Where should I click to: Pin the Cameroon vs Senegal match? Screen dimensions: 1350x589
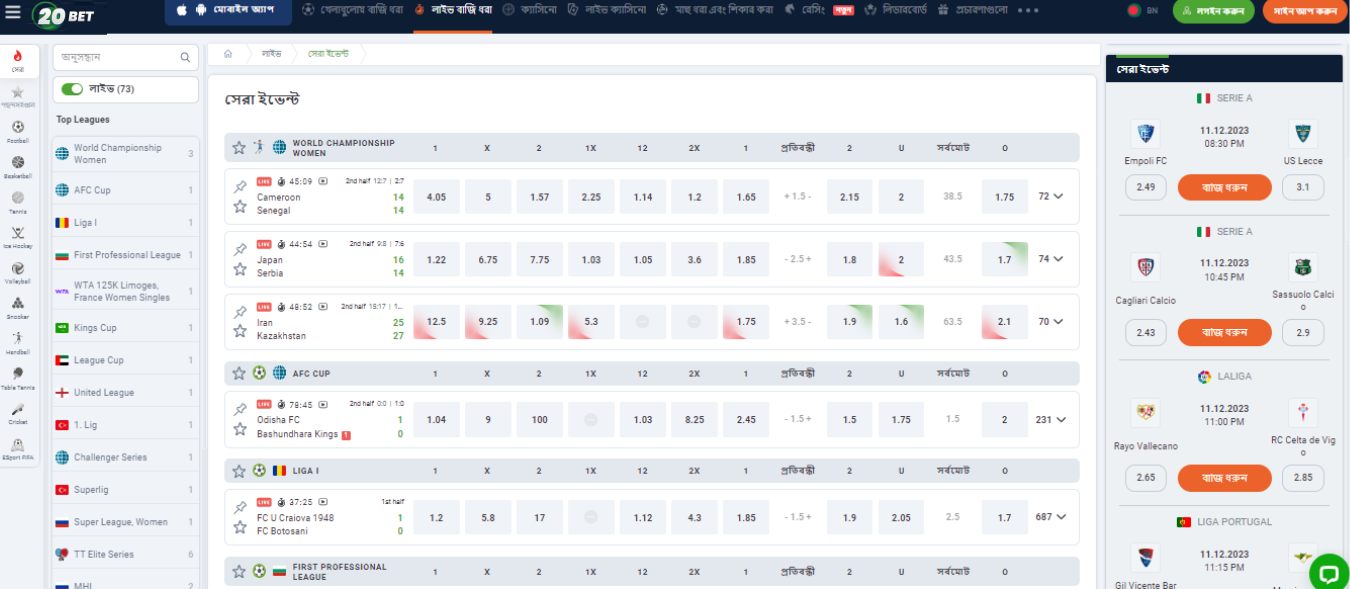[x=240, y=187]
